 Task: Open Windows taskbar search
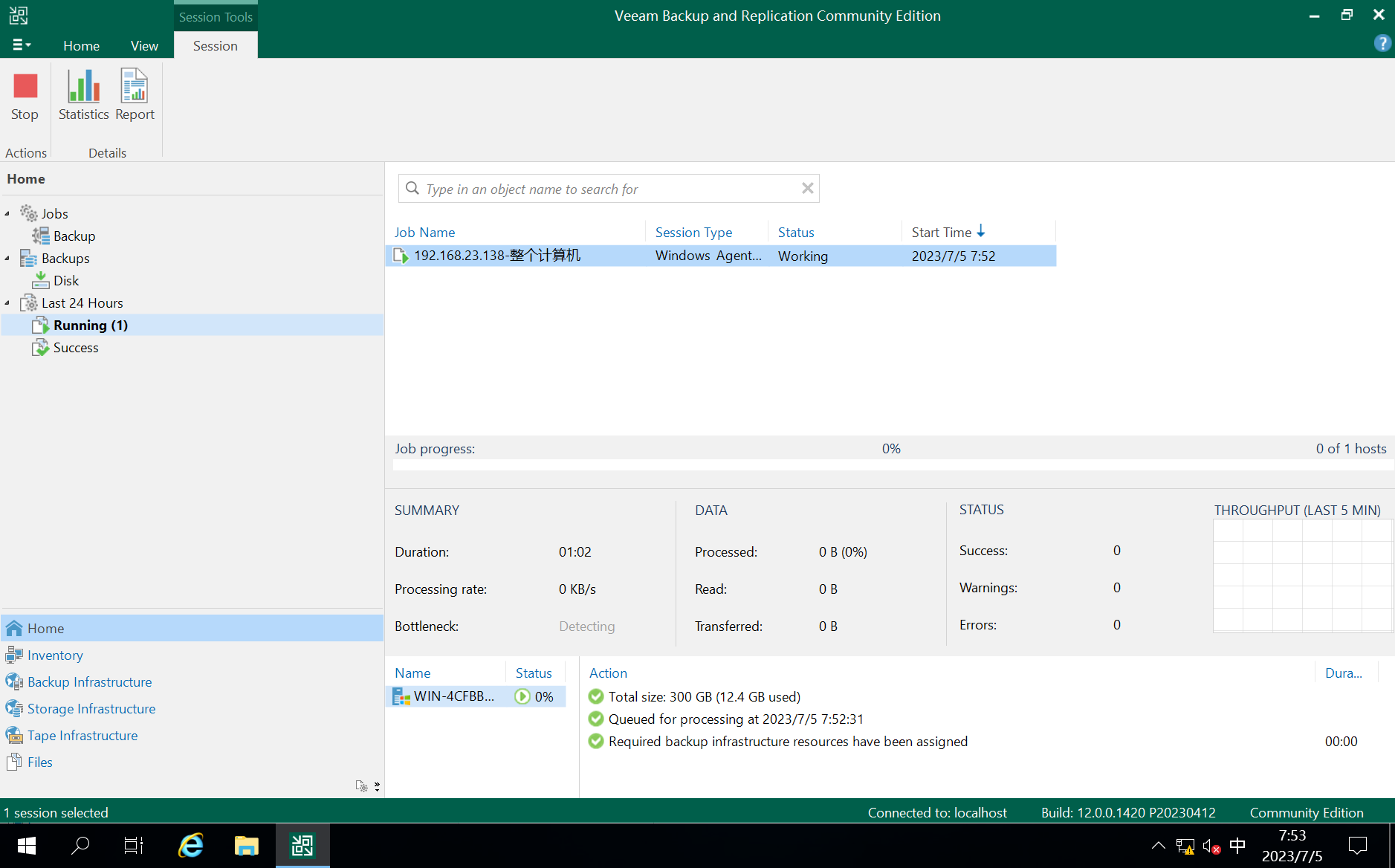(x=80, y=846)
